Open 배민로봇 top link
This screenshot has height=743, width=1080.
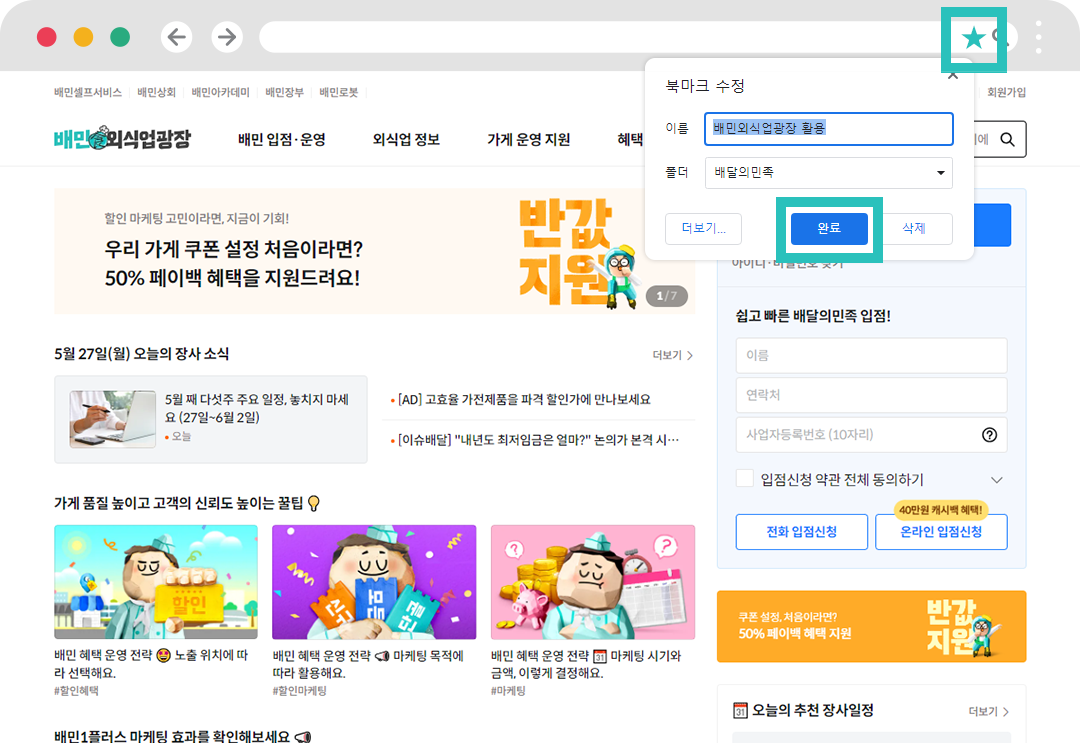click(339, 92)
